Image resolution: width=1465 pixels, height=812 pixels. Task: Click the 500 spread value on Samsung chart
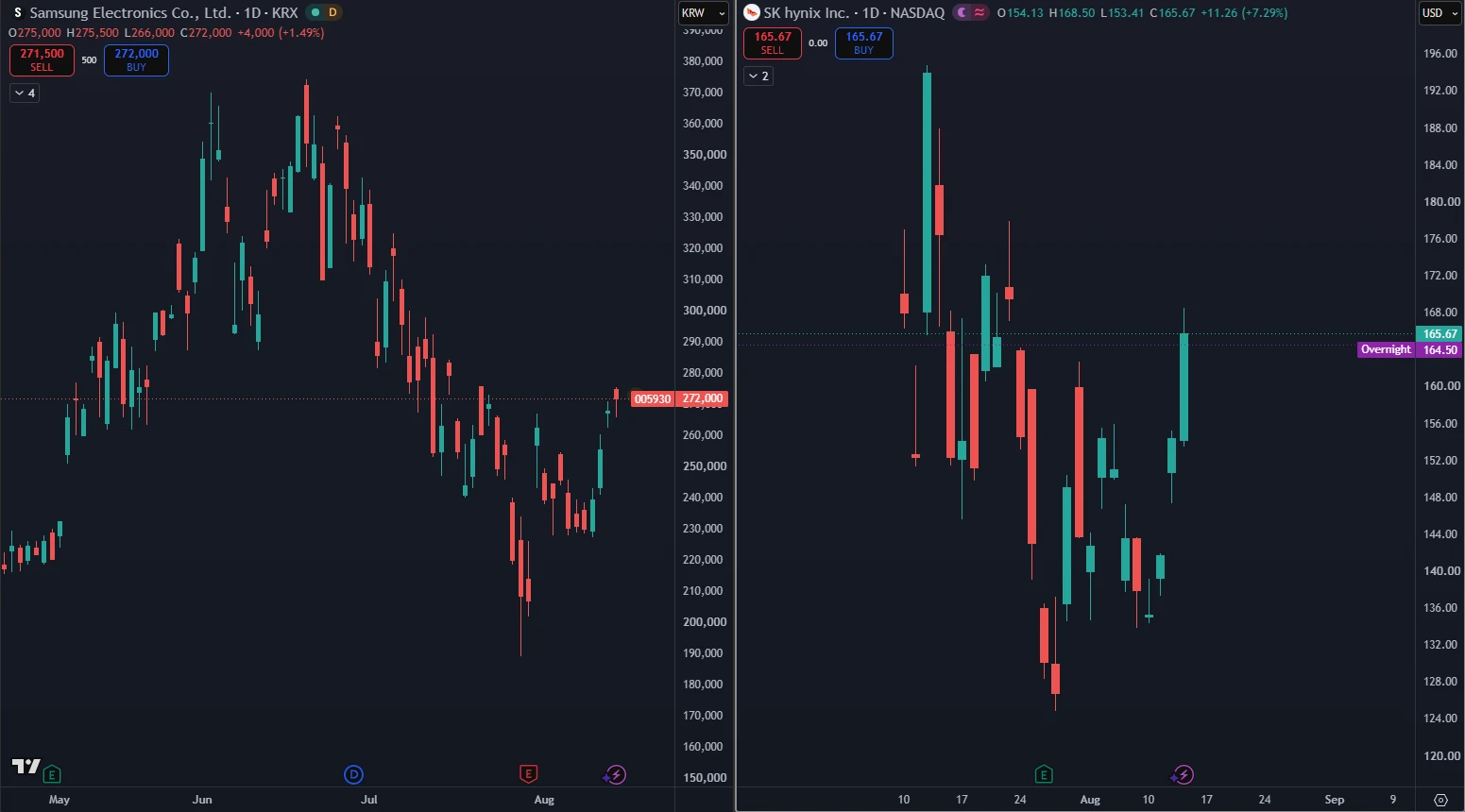pos(89,60)
